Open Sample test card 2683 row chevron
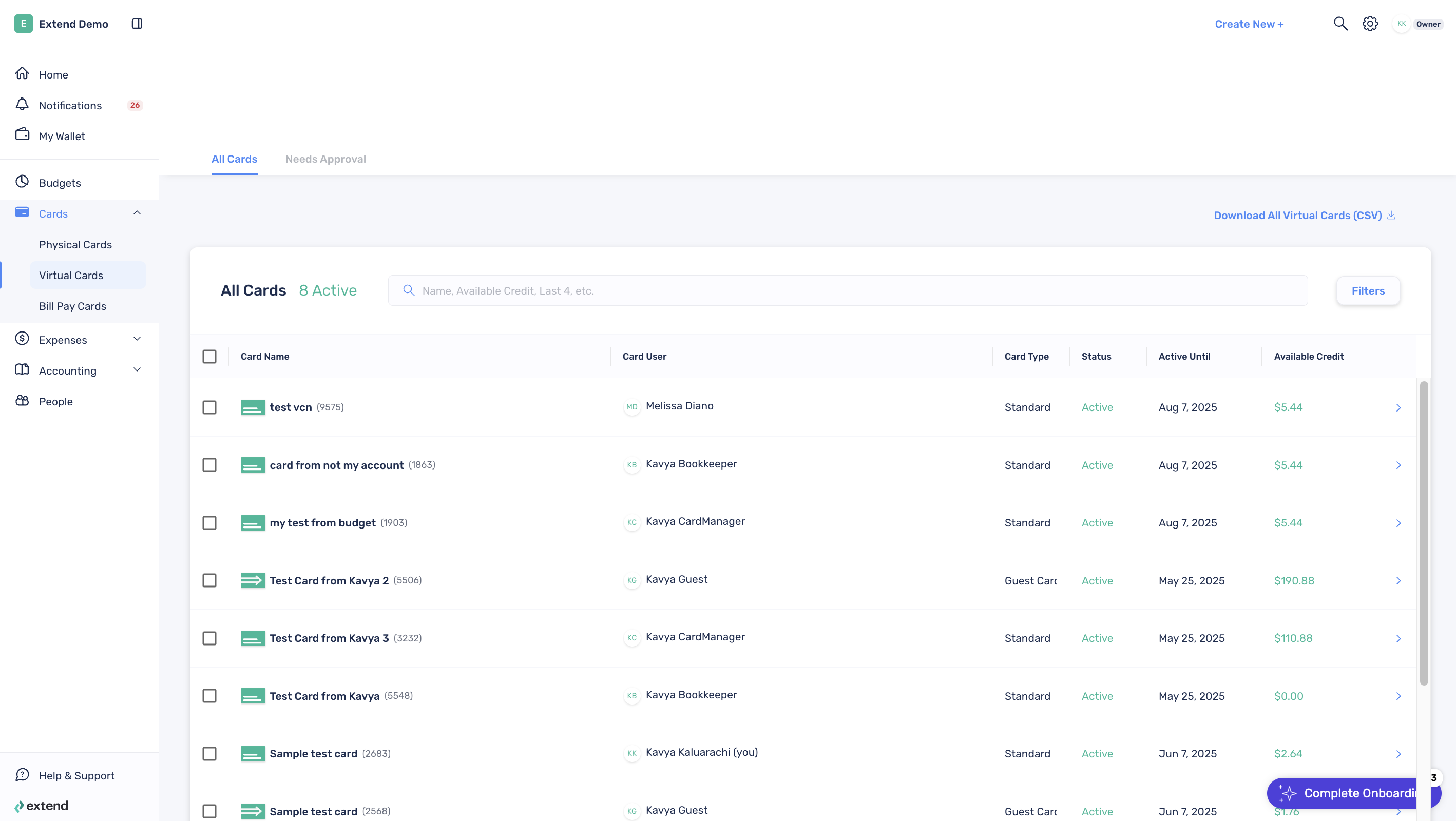Screen dimensions: 1456x821 pos(1398,754)
